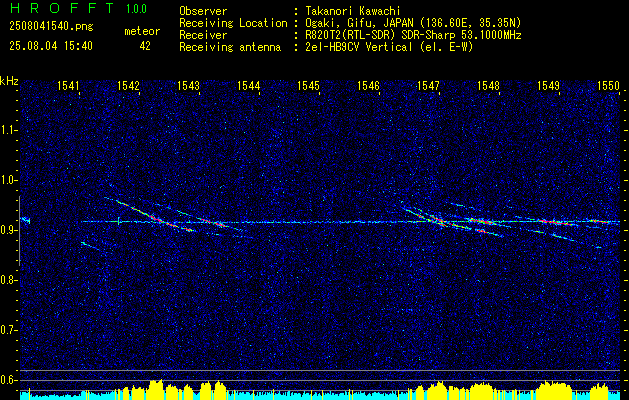Viewport: 629px width, 400px height.
Task: Click time axis marker 1545
Action: [x=308, y=85]
